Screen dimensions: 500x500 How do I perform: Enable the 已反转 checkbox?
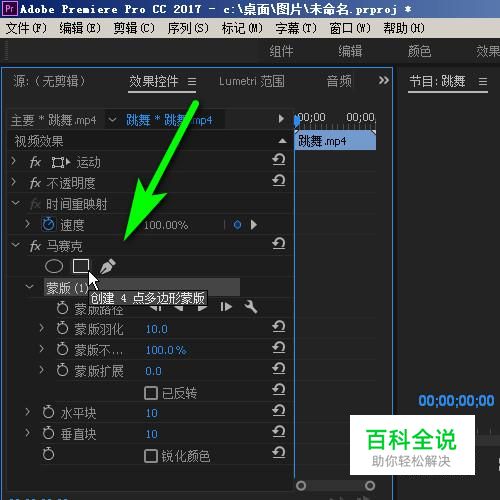pos(151,393)
